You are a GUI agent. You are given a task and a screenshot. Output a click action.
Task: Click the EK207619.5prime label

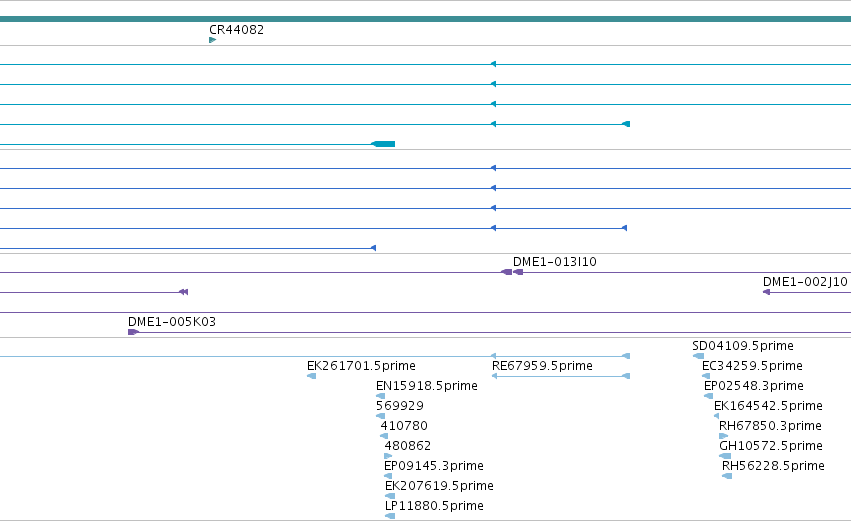coord(439,486)
